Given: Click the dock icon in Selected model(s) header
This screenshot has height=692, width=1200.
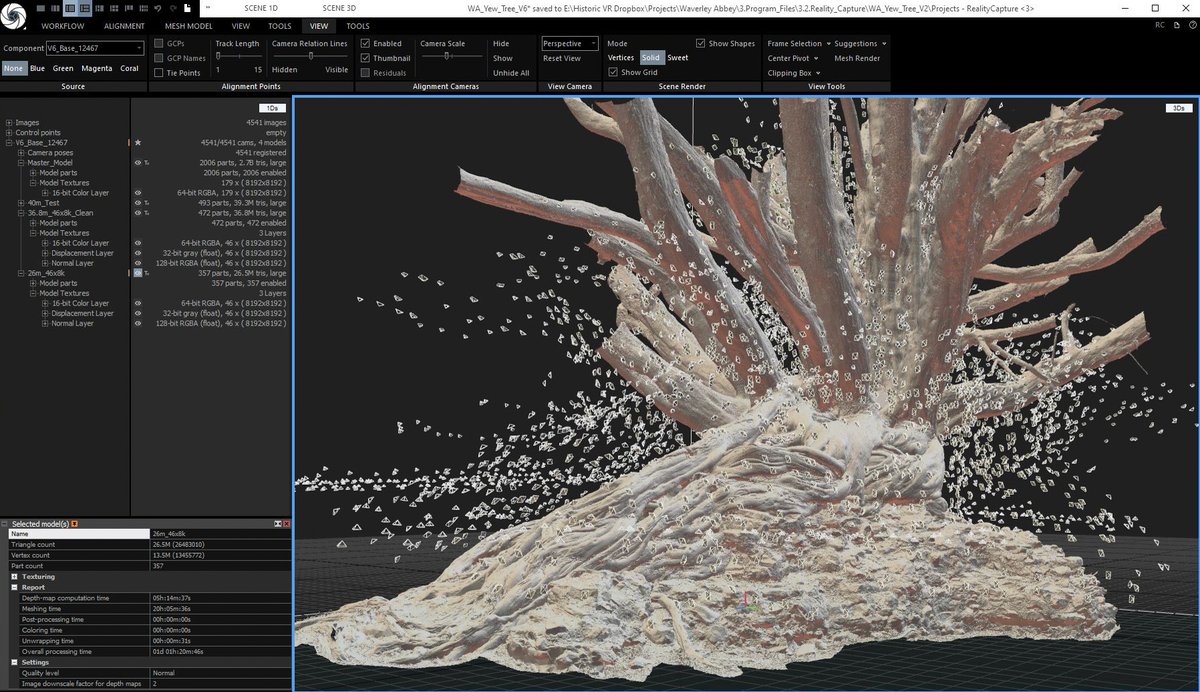Looking at the screenshot, I should click(277, 524).
